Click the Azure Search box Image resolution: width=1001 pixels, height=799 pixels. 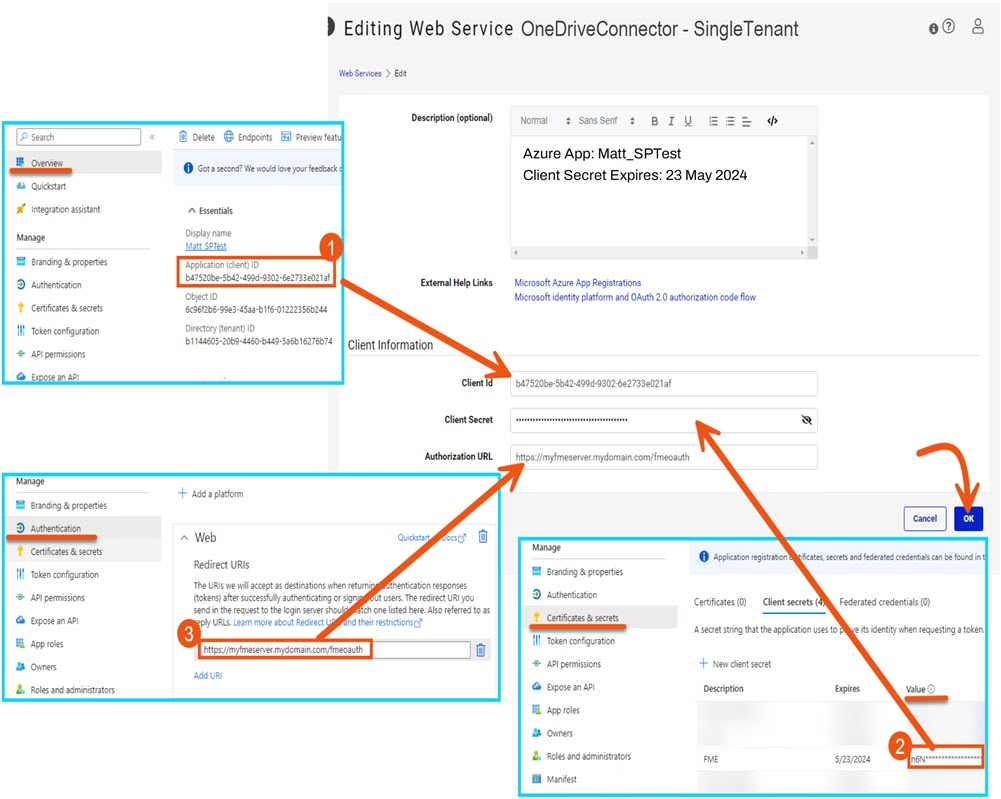(78, 137)
